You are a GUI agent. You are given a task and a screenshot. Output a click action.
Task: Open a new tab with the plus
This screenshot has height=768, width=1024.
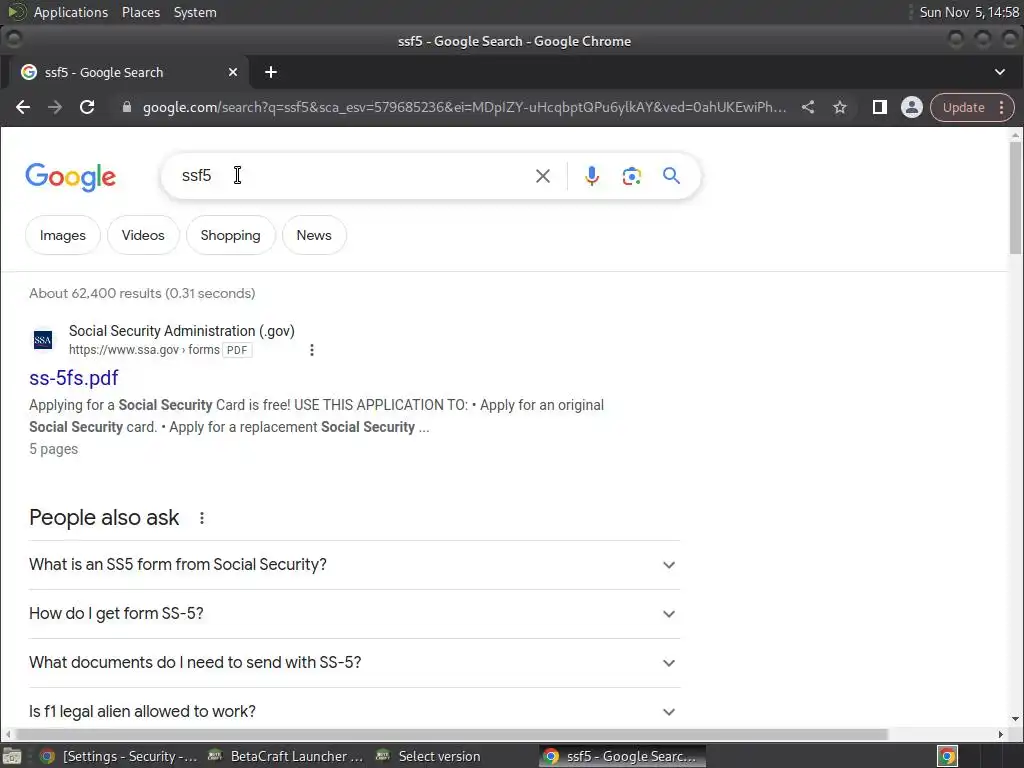[x=271, y=72]
